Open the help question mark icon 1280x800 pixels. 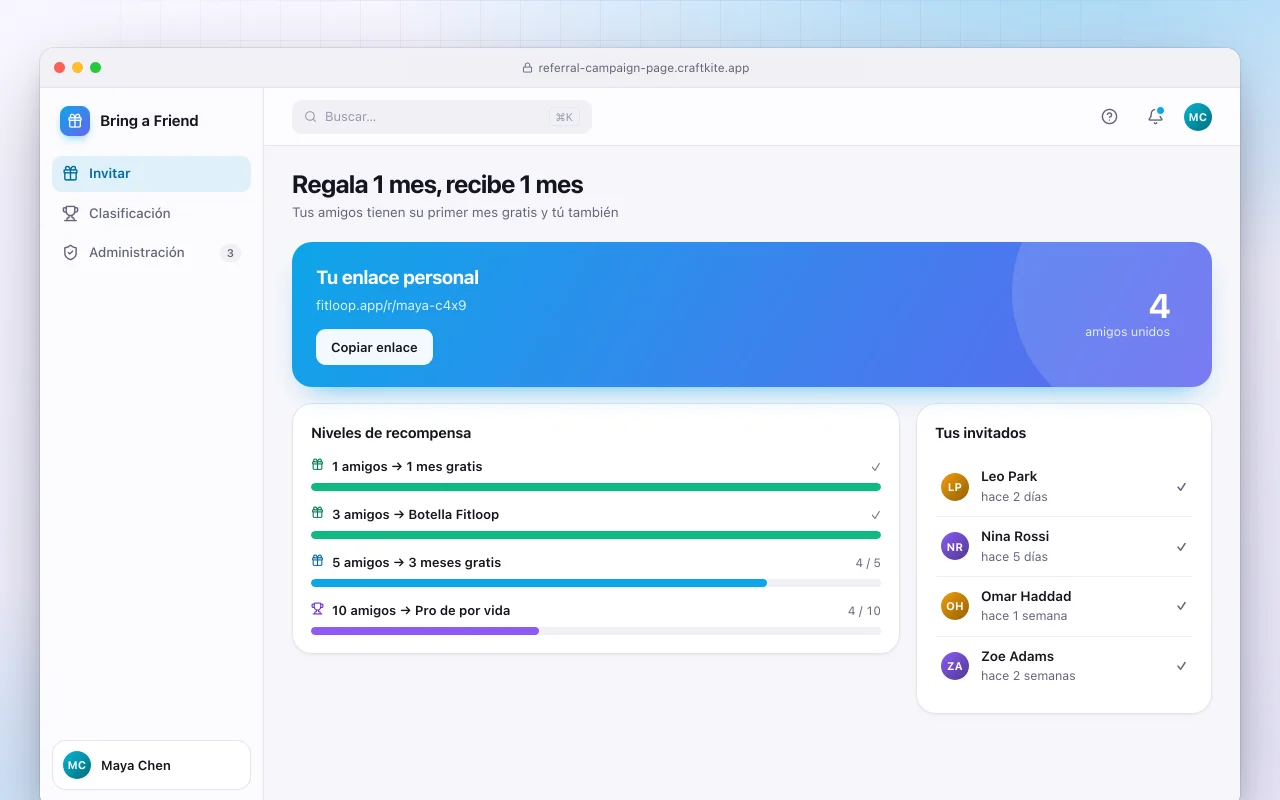pos(1109,117)
